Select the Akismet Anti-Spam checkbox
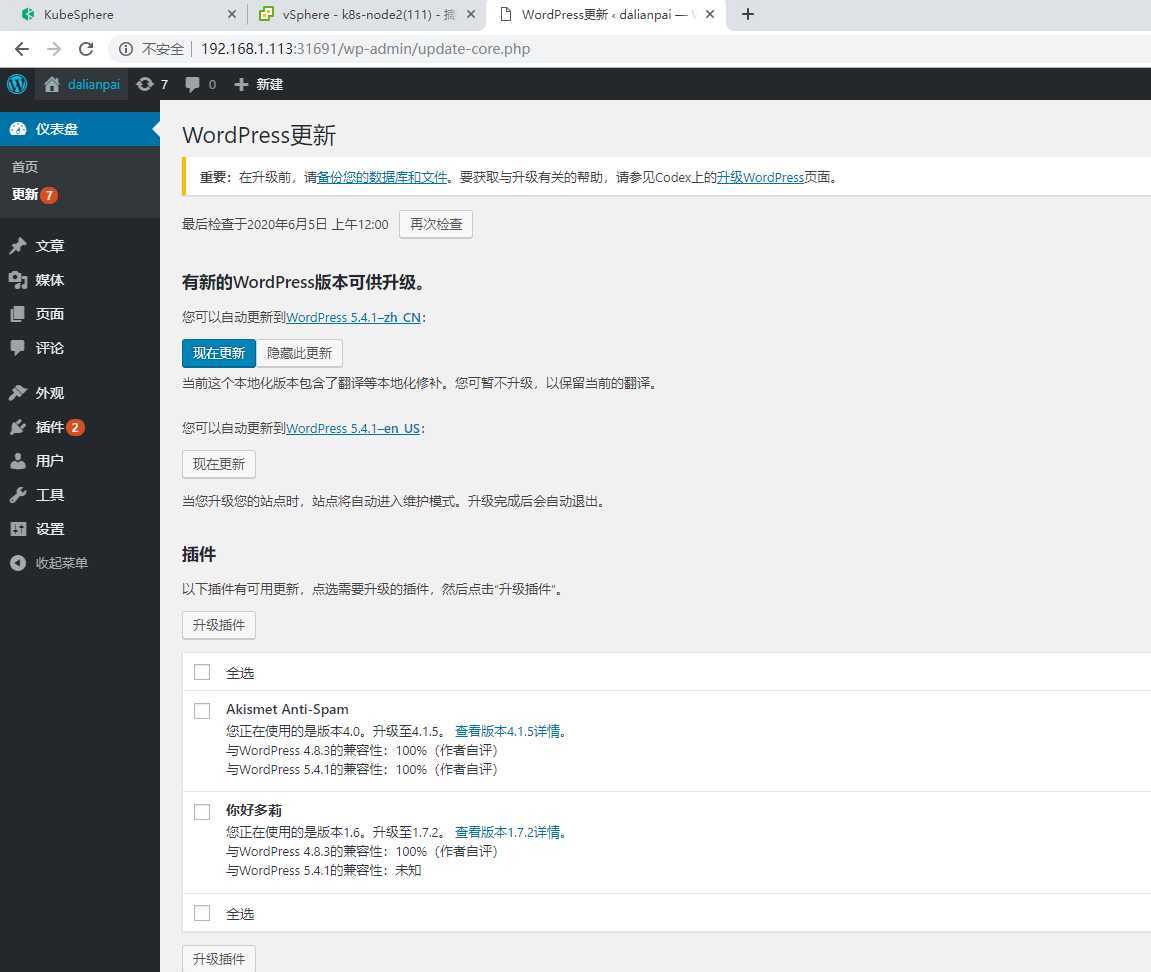Screen dimensions: 1151x972 (202, 711)
